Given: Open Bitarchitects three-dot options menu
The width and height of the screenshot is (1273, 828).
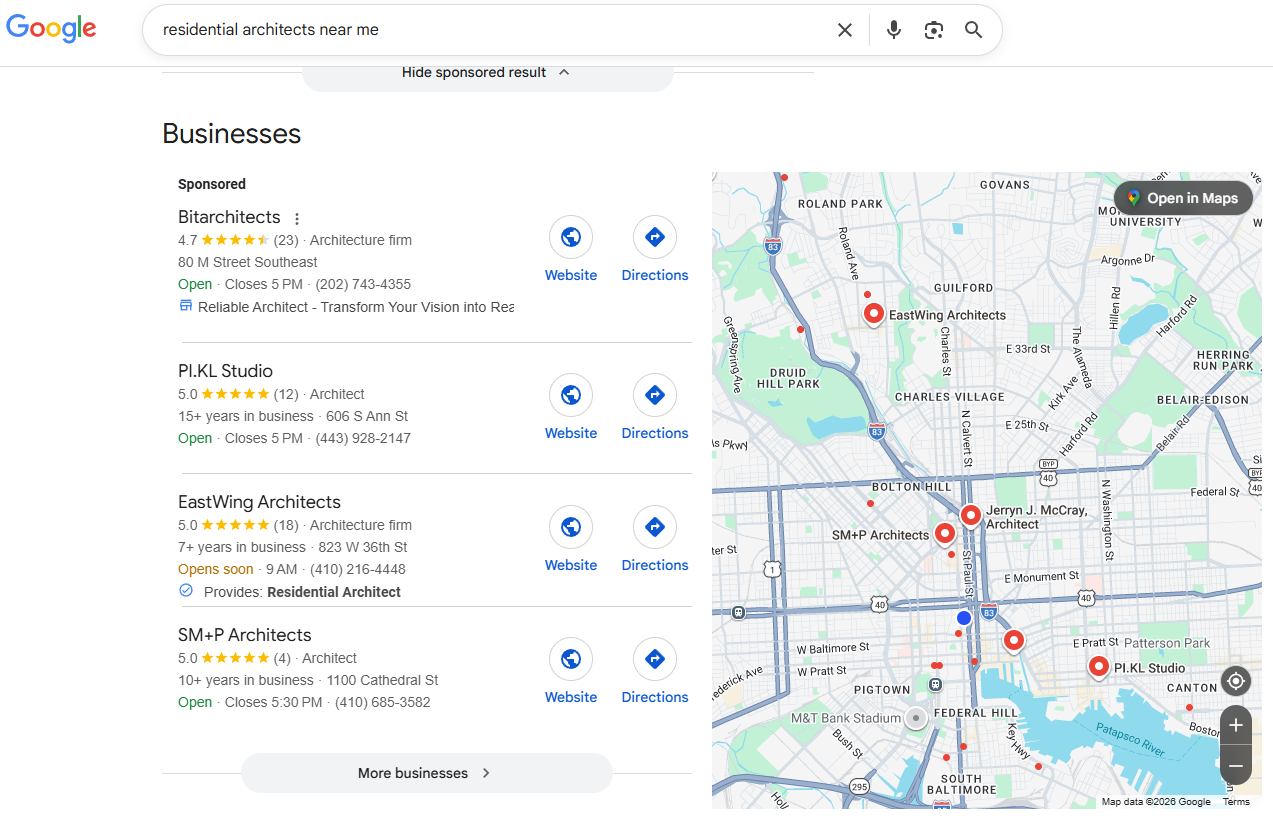Looking at the screenshot, I should click(297, 219).
